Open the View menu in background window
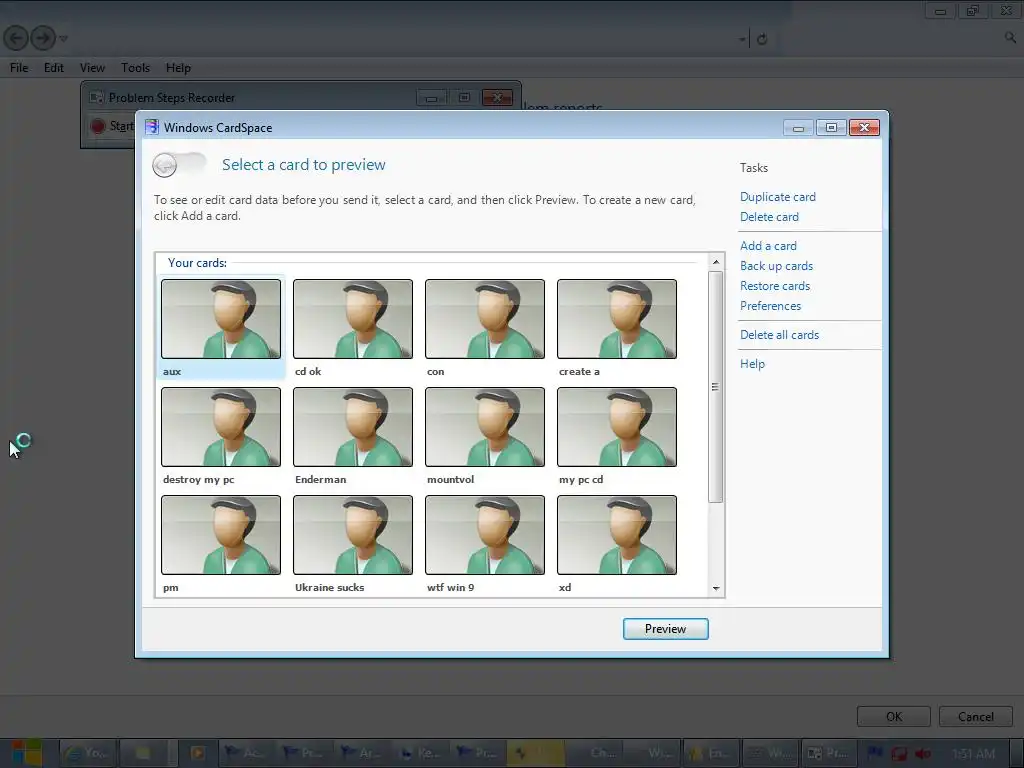Image resolution: width=1024 pixels, height=768 pixels. click(x=92, y=68)
